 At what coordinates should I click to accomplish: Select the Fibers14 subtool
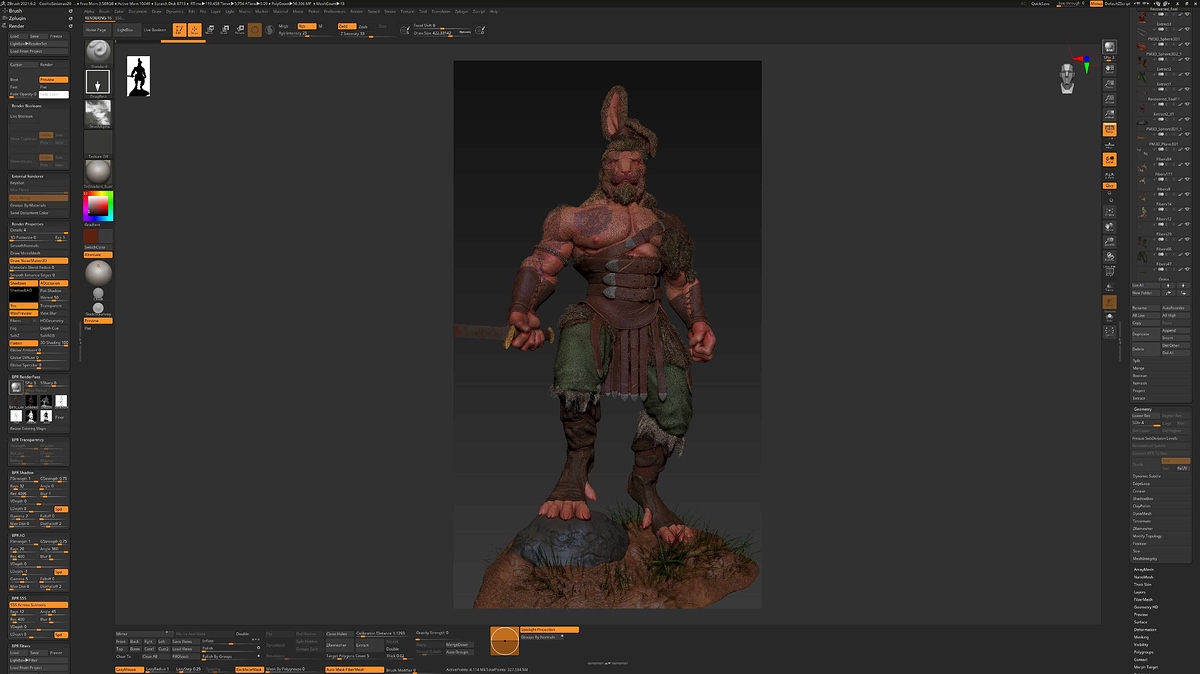(1165, 203)
